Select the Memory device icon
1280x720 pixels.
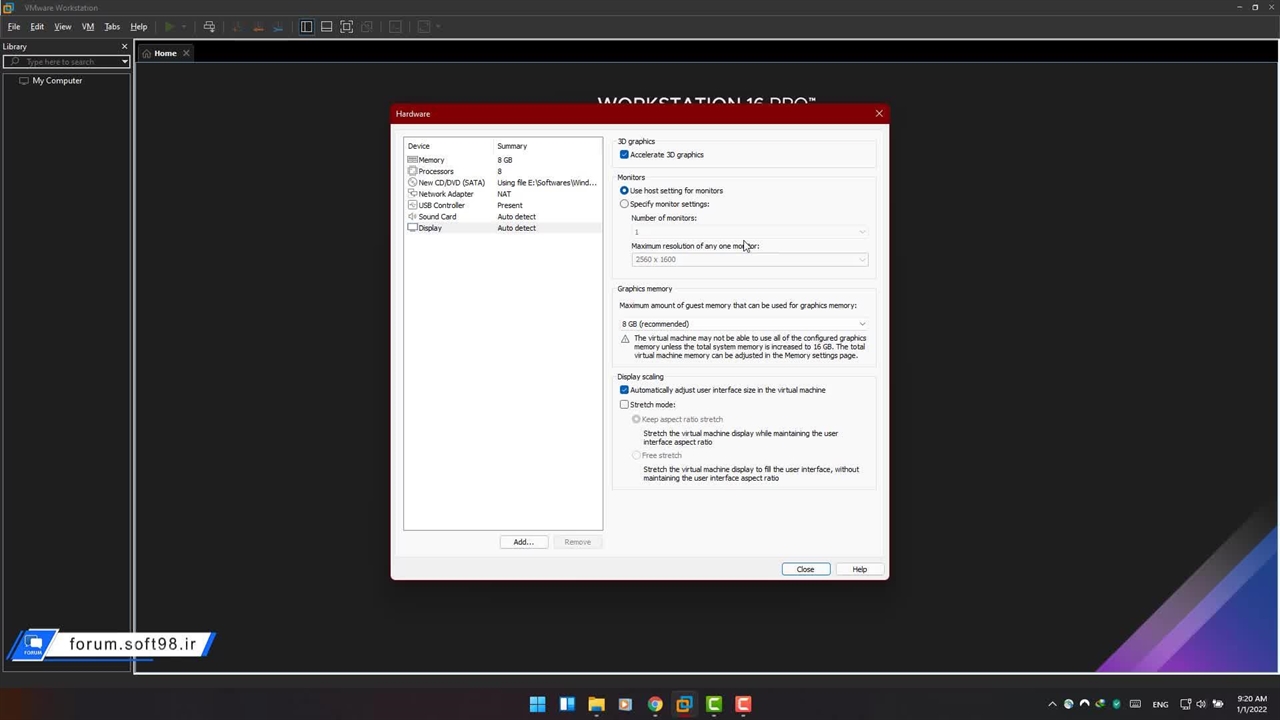coord(412,160)
